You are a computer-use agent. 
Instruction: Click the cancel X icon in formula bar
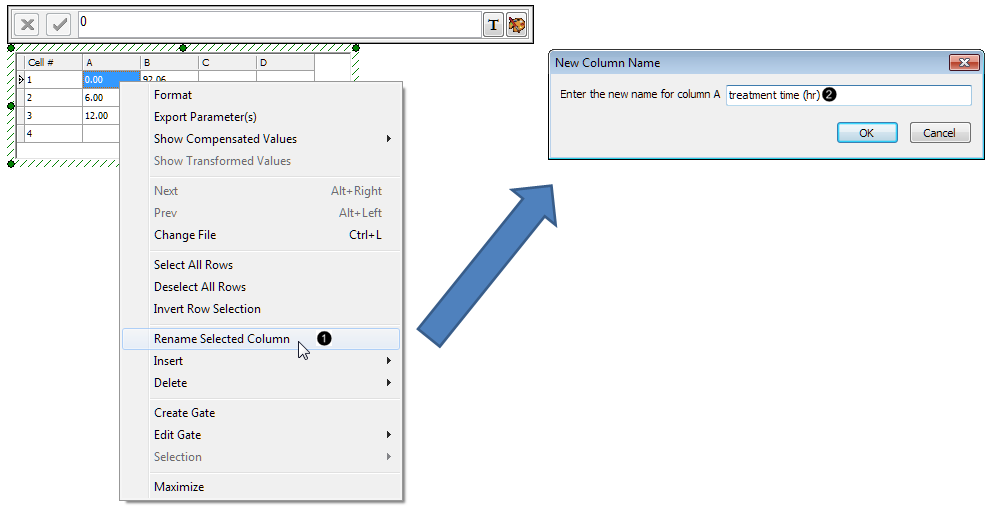click(x=28, y=25)
